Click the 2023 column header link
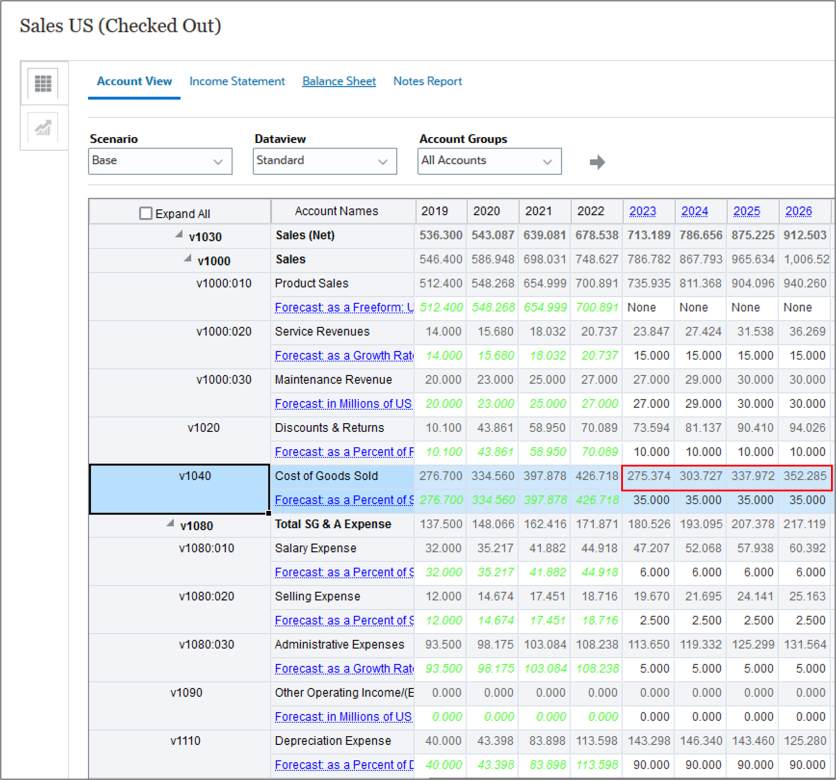This screenshot has width=836, height=780. (x=642, y=211)
